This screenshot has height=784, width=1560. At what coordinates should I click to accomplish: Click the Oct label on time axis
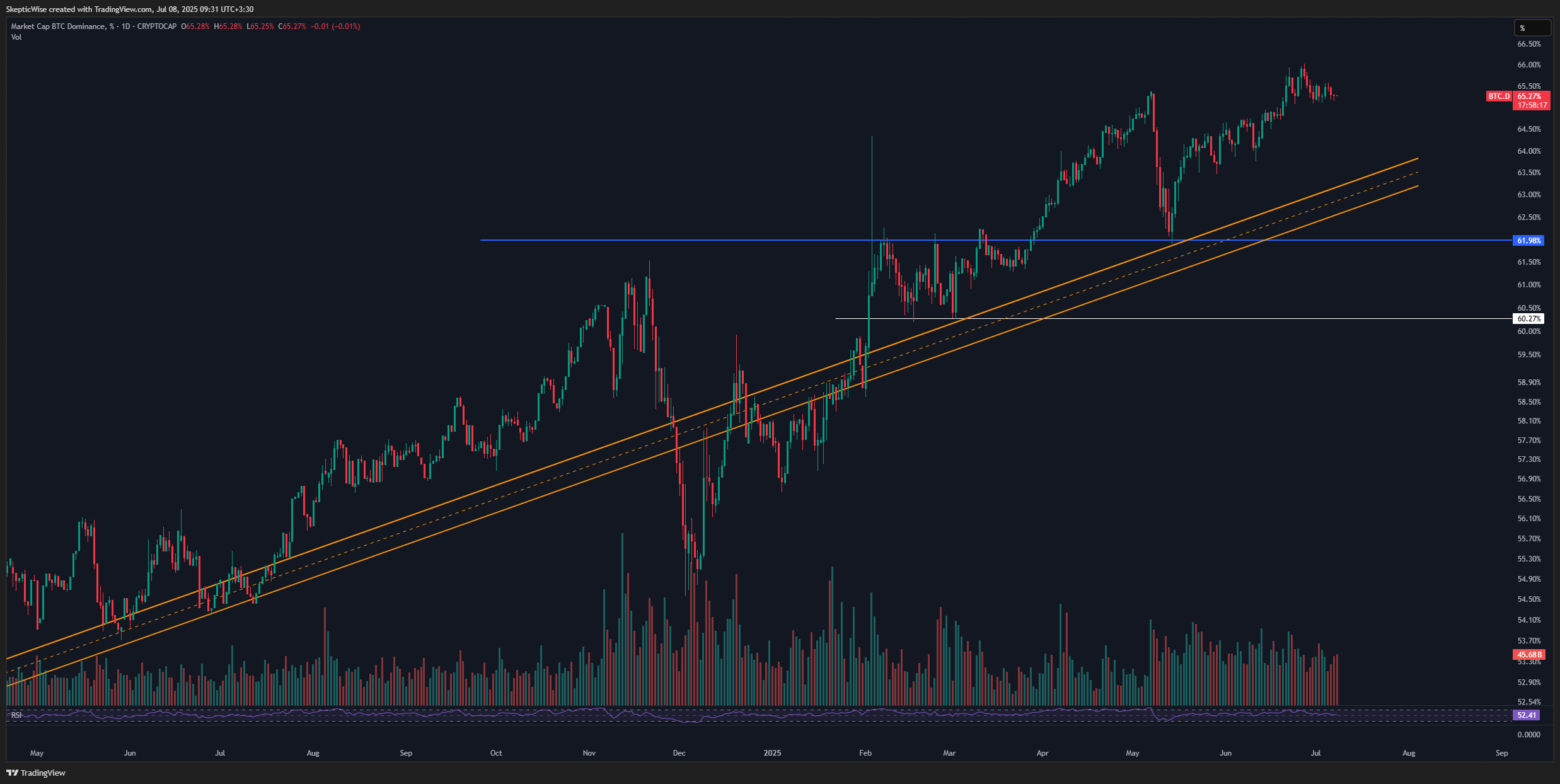coord(496,753)
